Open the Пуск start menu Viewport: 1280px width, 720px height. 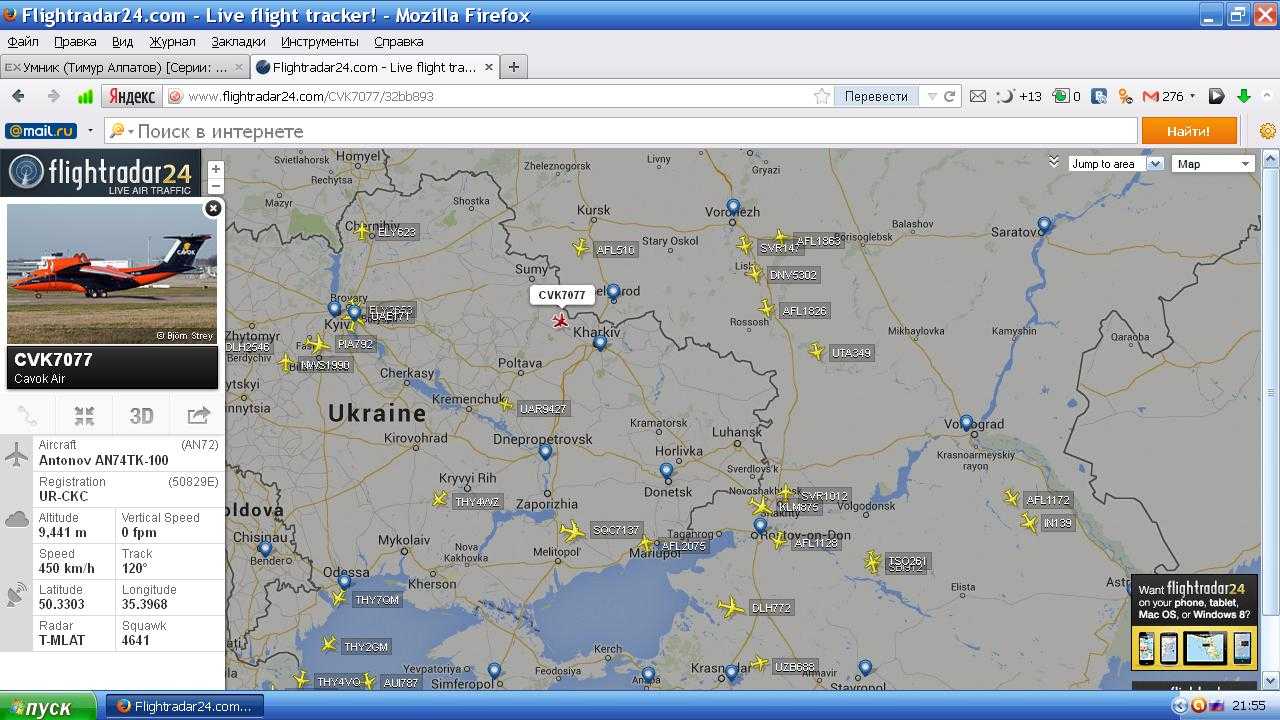[x=47, y=706]
